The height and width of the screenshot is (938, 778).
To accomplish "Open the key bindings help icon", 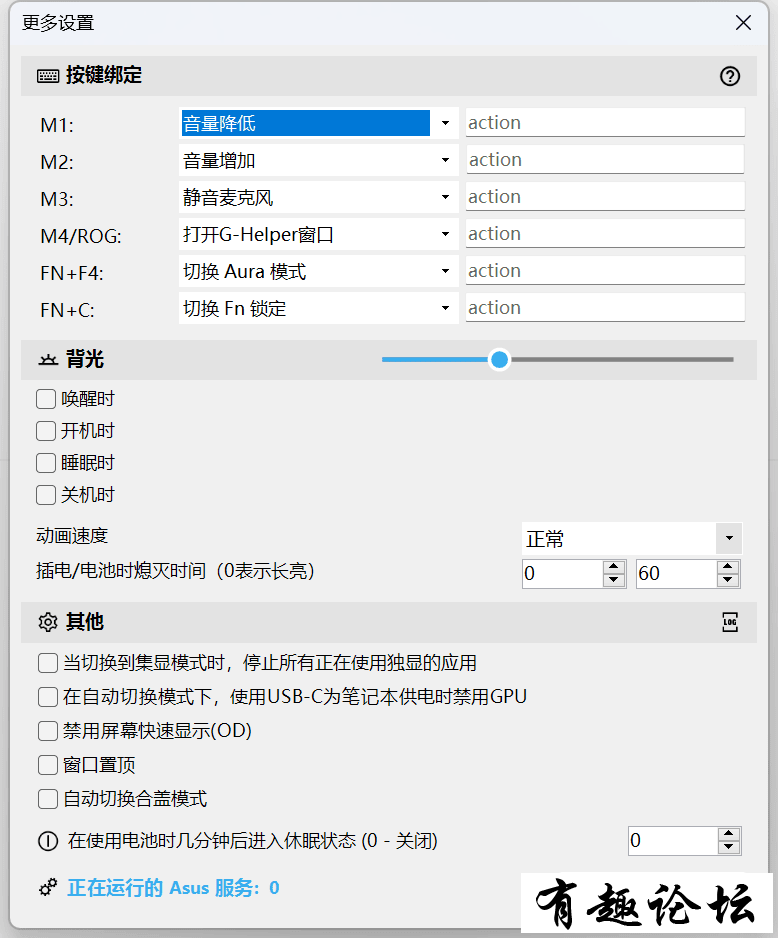I will pos(730,76).
